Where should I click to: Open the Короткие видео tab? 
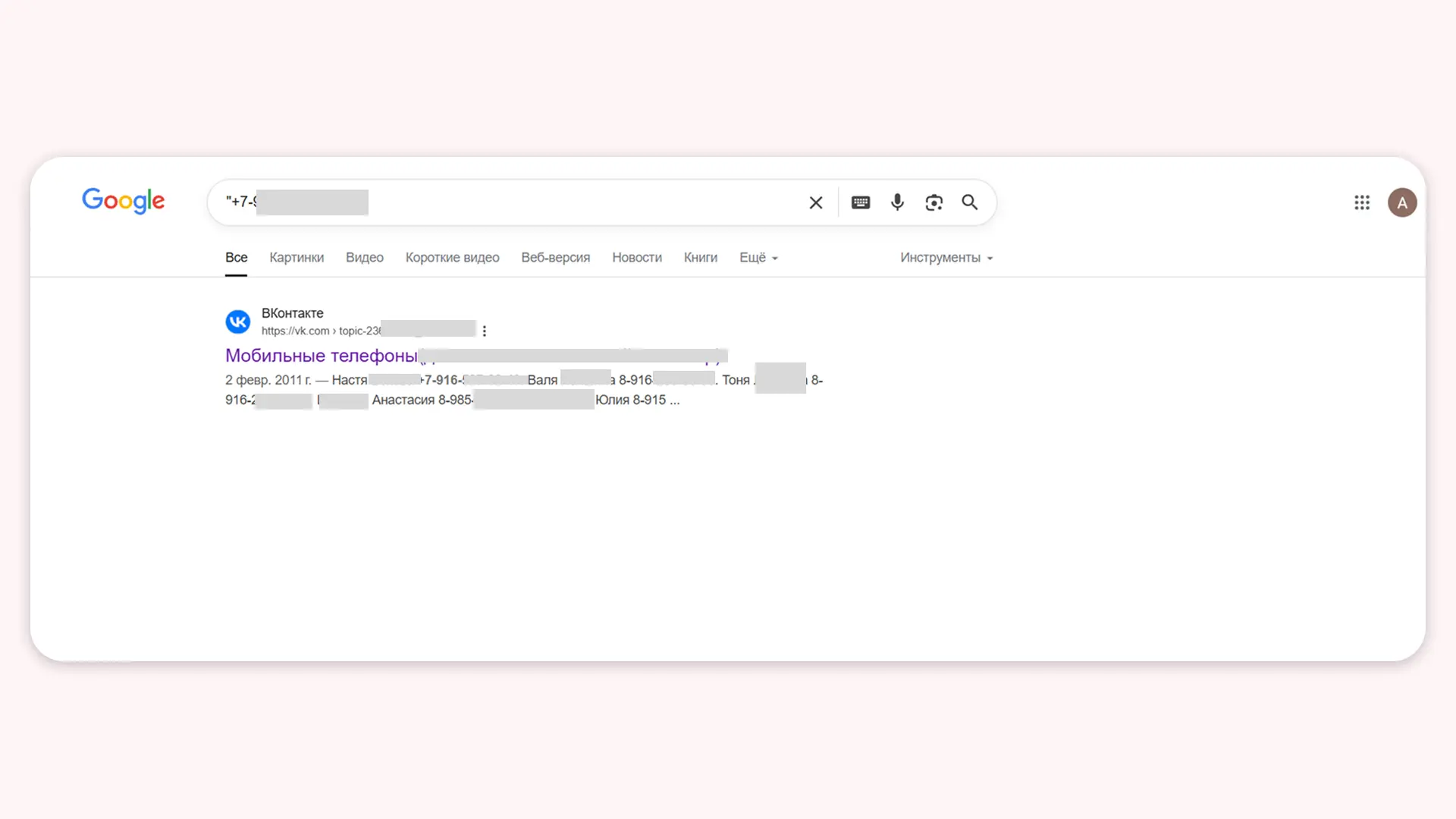point(453,258)
